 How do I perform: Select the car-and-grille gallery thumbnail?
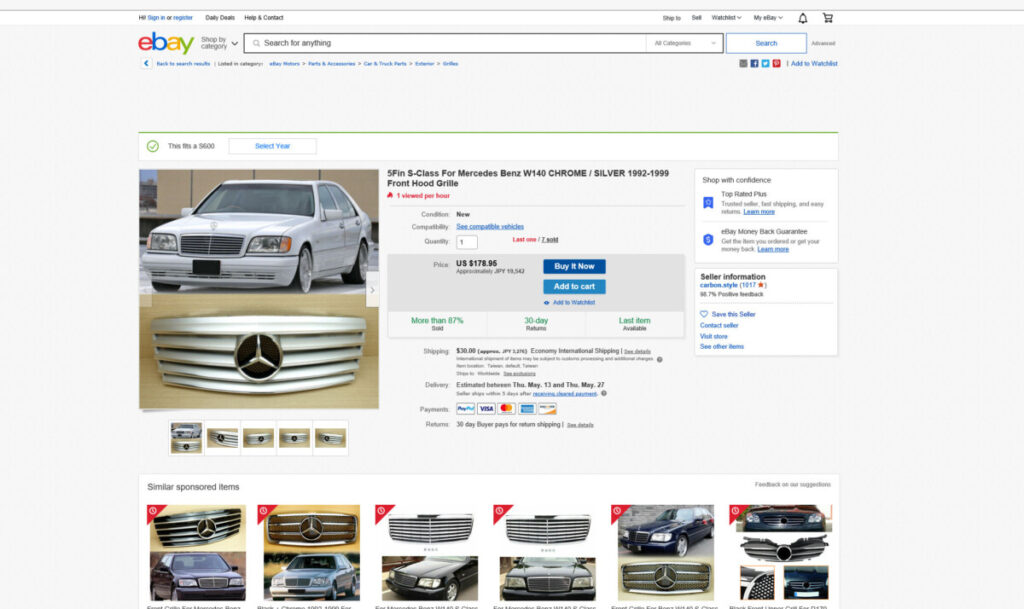pos(186,437)
